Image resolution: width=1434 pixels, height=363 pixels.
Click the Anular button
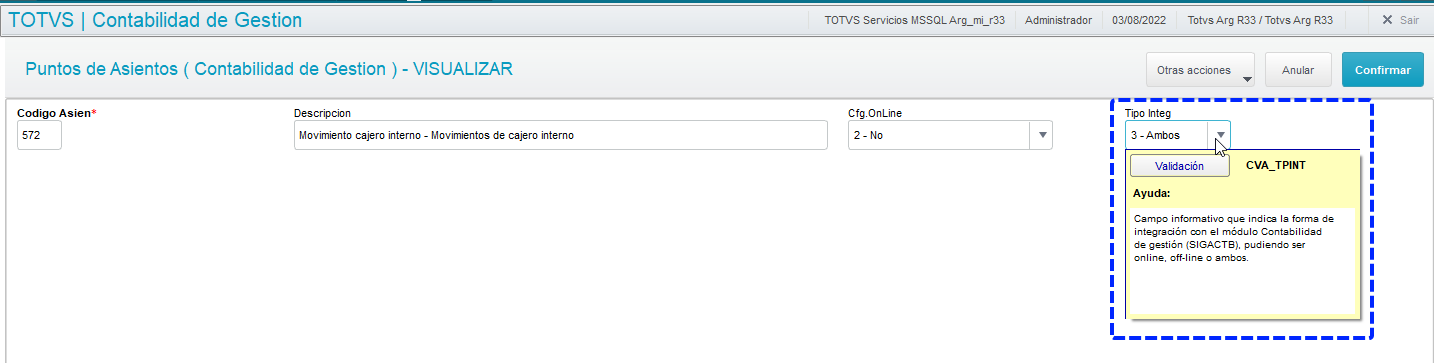pos(1298,70)
